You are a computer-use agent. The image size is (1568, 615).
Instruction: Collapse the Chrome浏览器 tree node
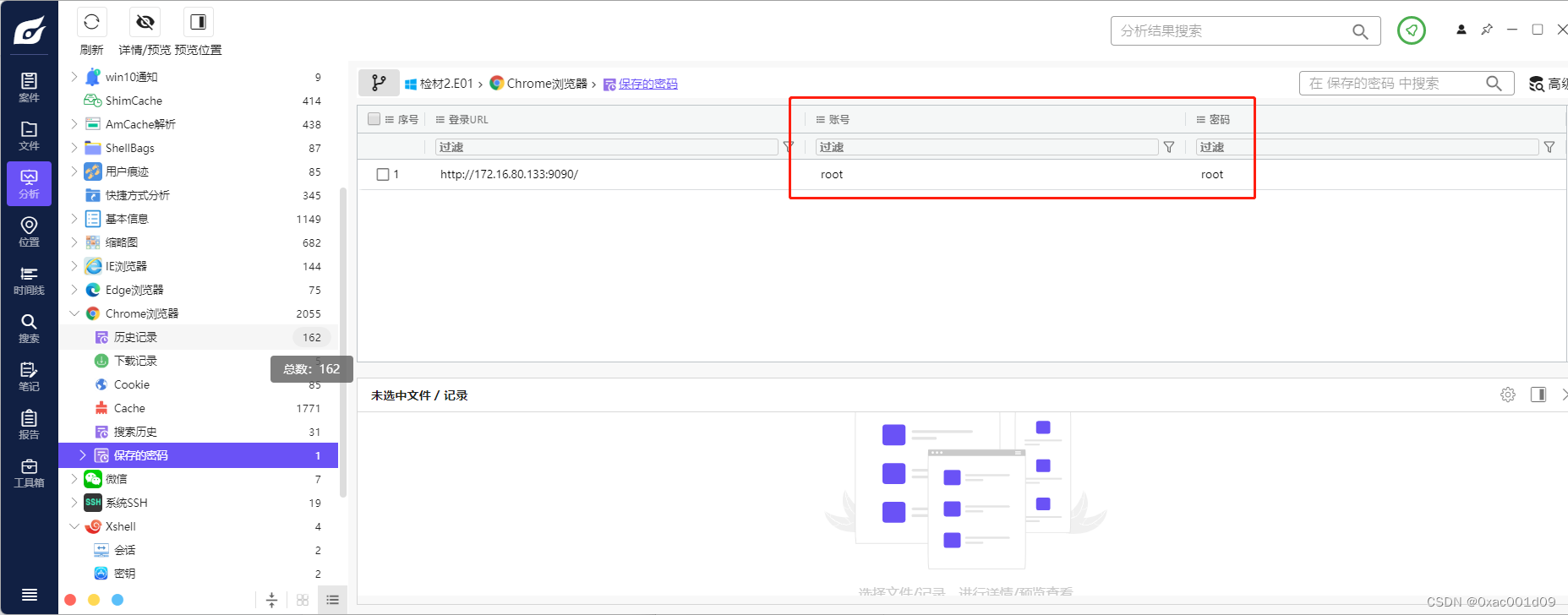74,313
